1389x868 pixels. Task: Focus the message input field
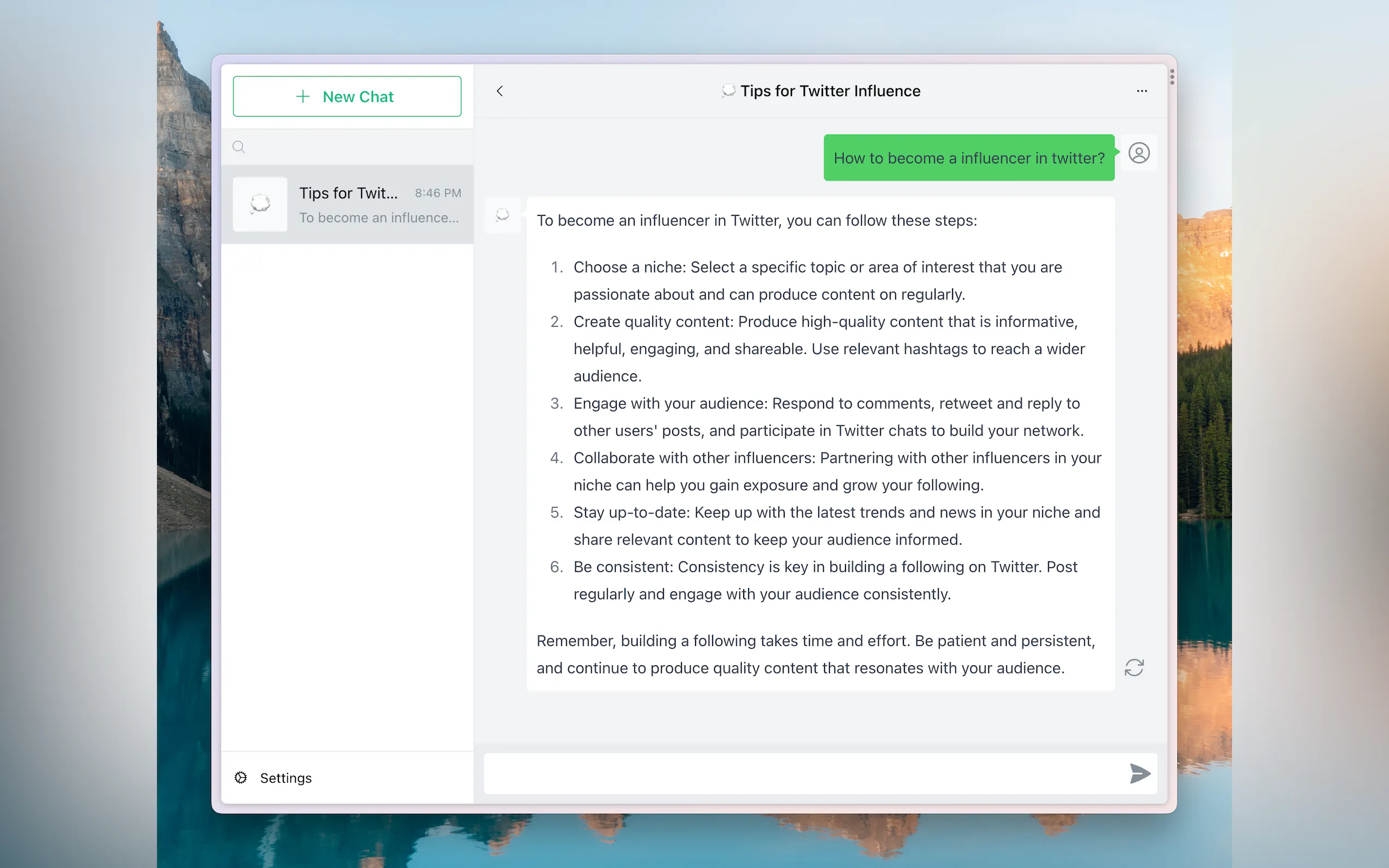804,773
